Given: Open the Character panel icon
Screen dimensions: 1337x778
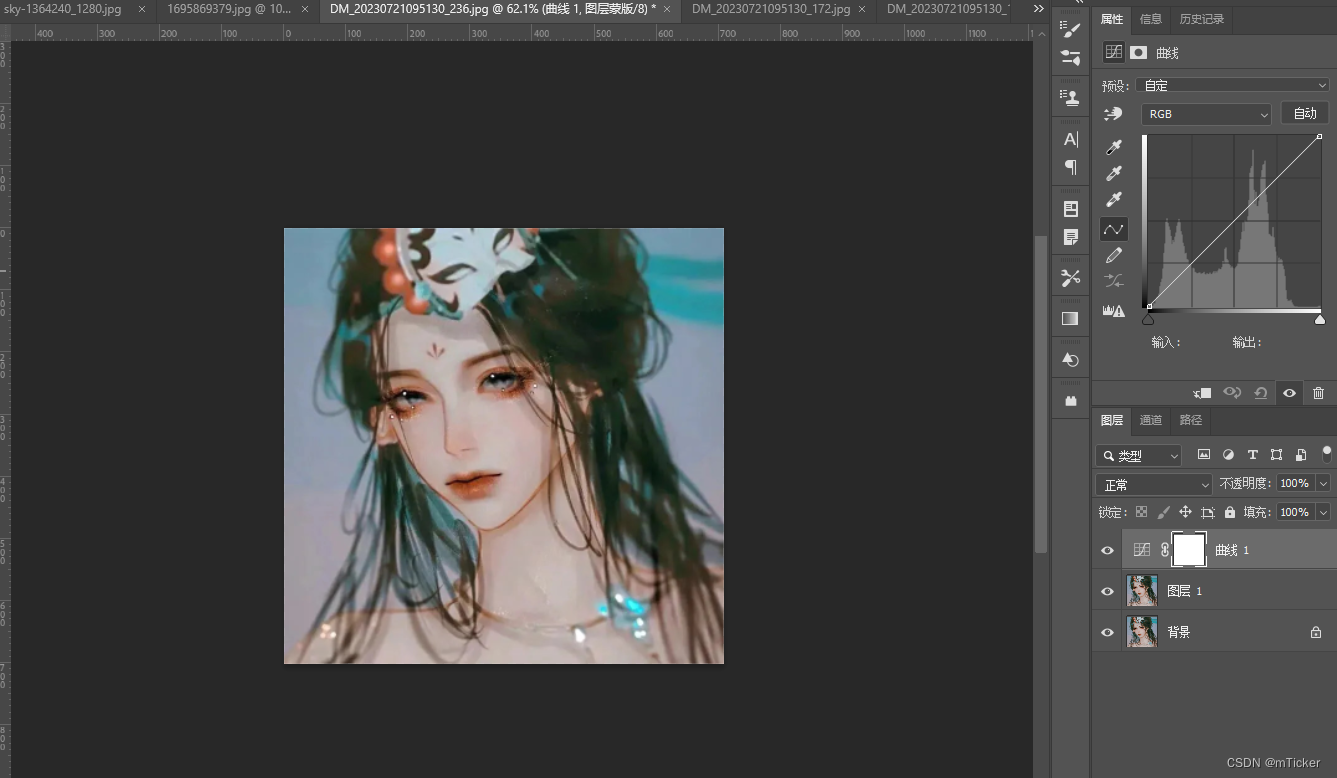Looking at the screenshot, I should pos(1071,139).
